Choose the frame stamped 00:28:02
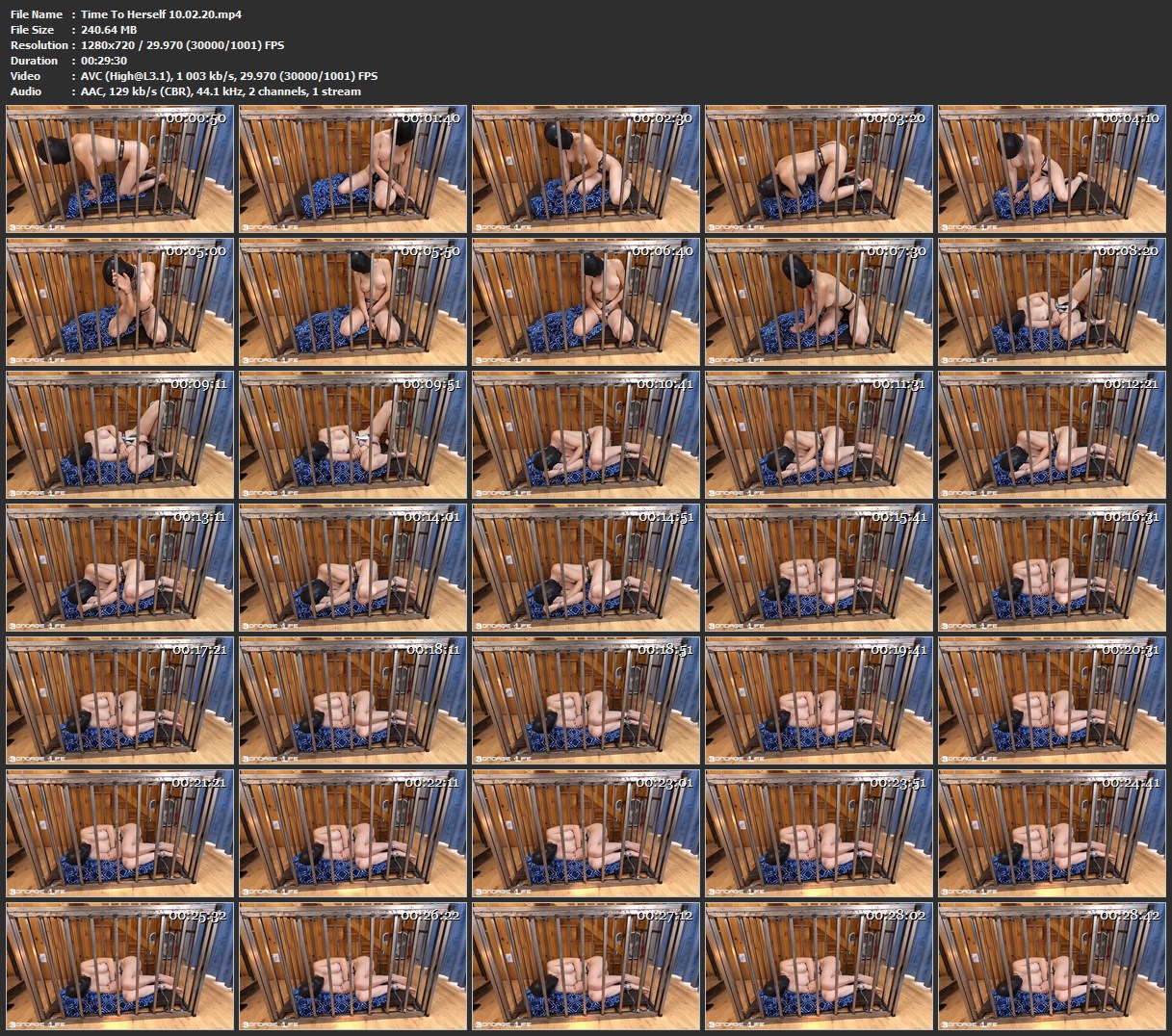 tap(819, 967)
